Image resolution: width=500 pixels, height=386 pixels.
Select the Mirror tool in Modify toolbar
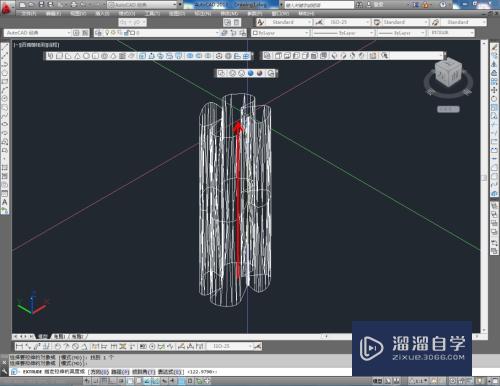(494, 64)
